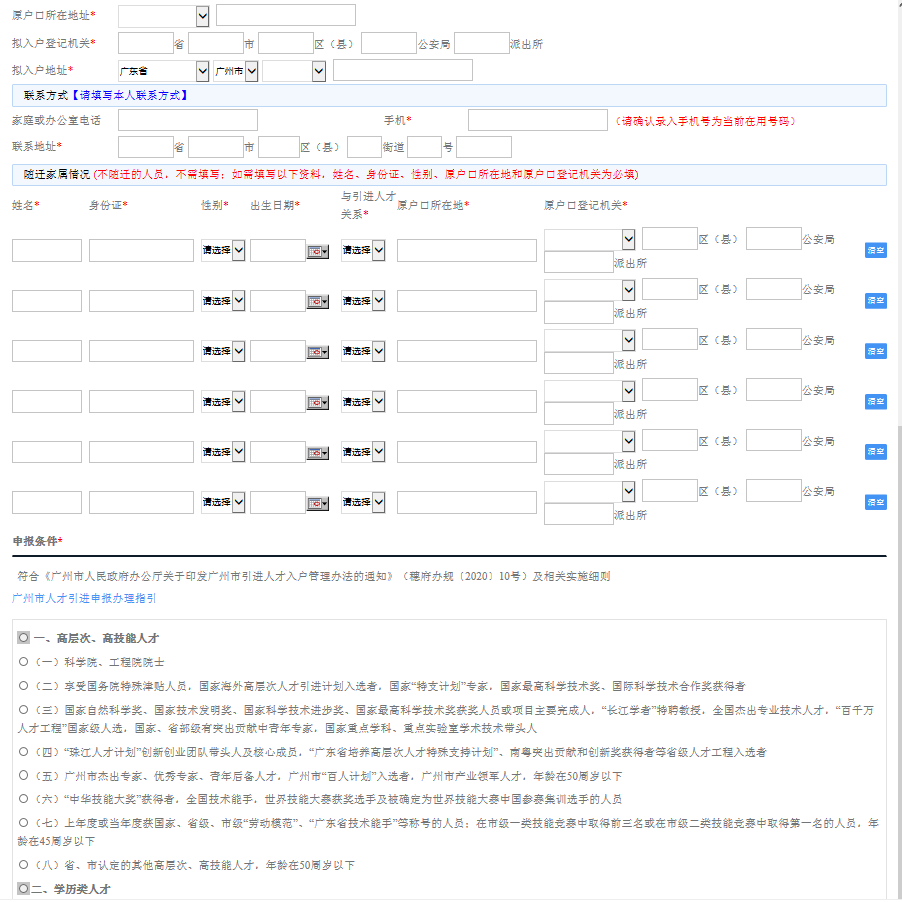
Task: Open 广州市人才引进申报办理指引 link
Action: [x=84, y=598]
